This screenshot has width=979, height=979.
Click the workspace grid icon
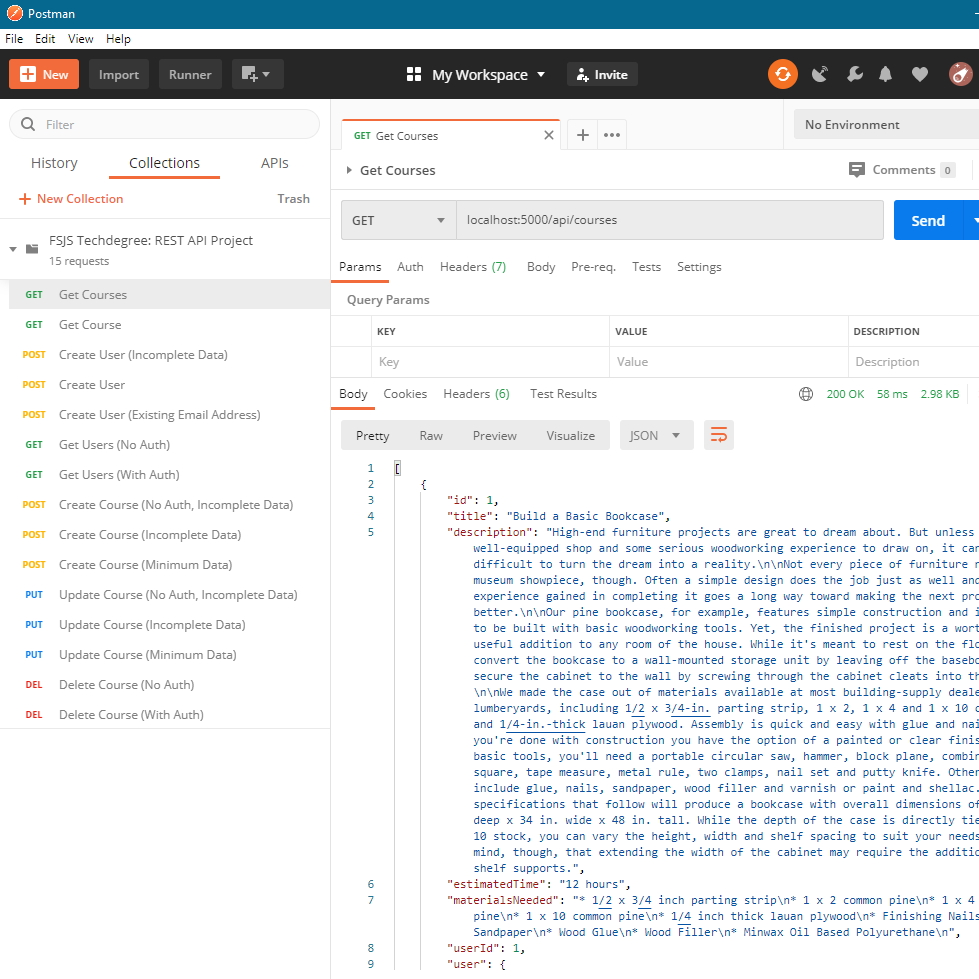(413, 74)
